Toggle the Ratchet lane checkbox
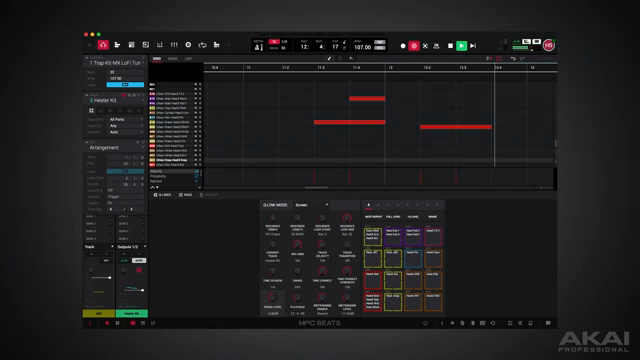The width and height of the screenshot is (640, 360). [x=197, y=181]
